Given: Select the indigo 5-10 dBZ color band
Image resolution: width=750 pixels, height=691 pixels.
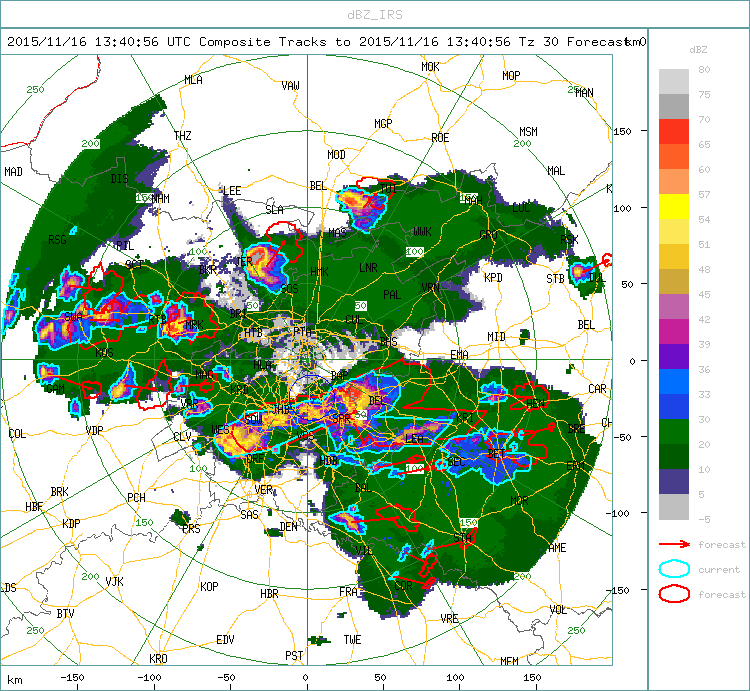Looking at the screenshot, I should 673,482.
